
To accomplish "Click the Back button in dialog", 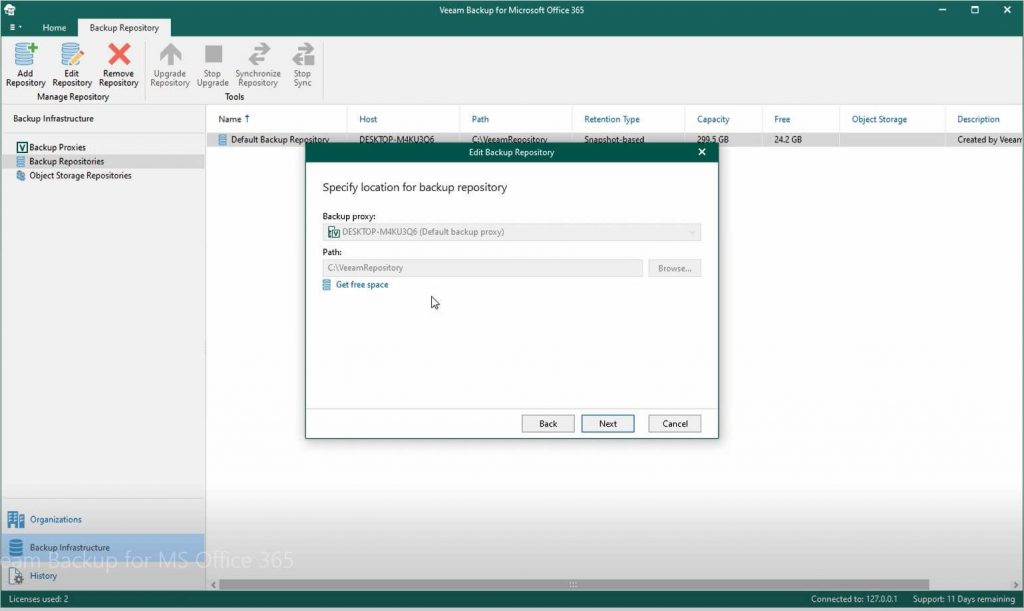I will [x=548, y=424].
